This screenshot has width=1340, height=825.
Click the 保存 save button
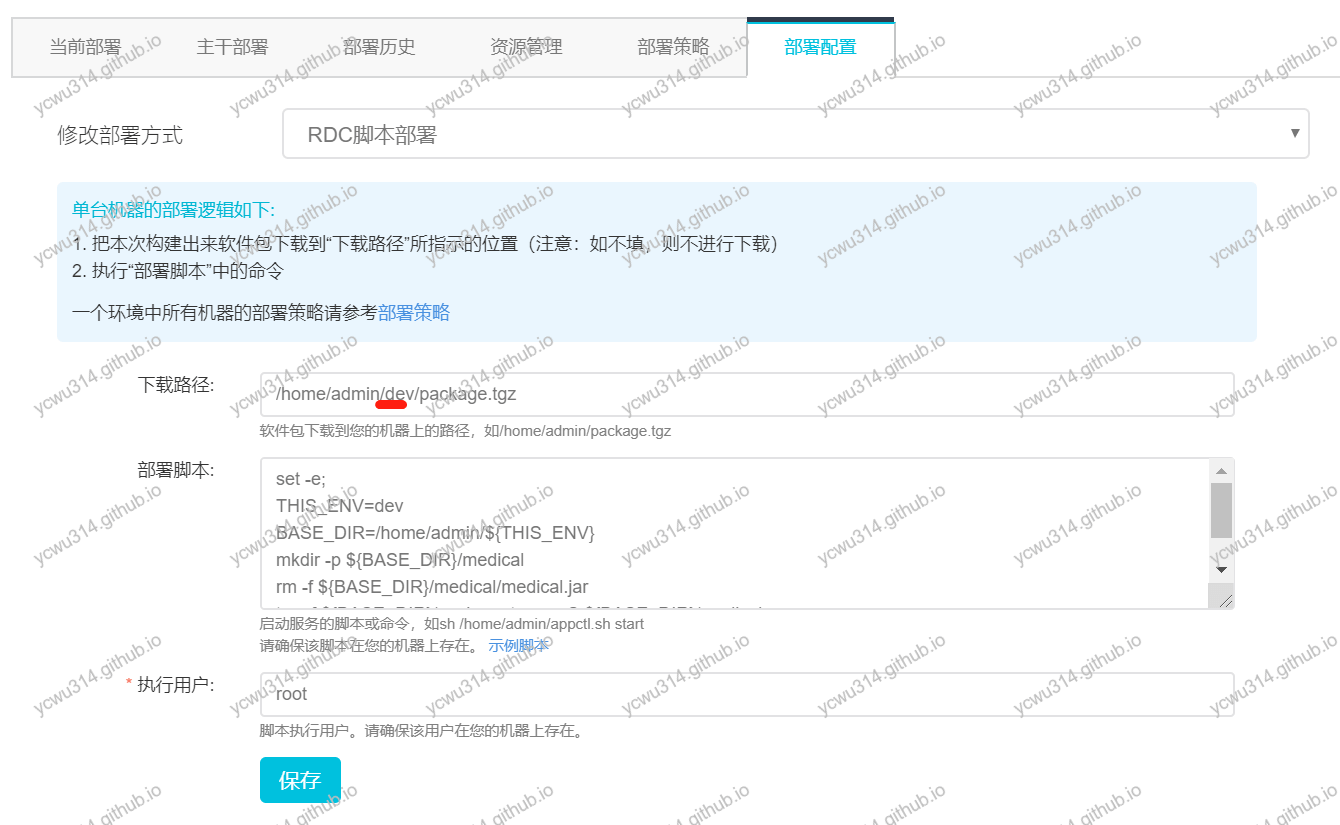(x=300, y=781)
